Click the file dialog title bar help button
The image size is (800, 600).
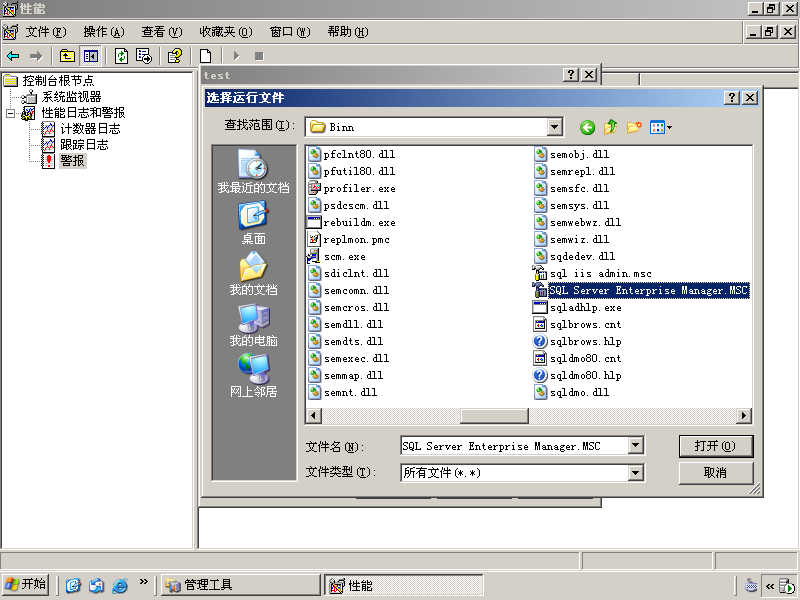pos(732,97)
